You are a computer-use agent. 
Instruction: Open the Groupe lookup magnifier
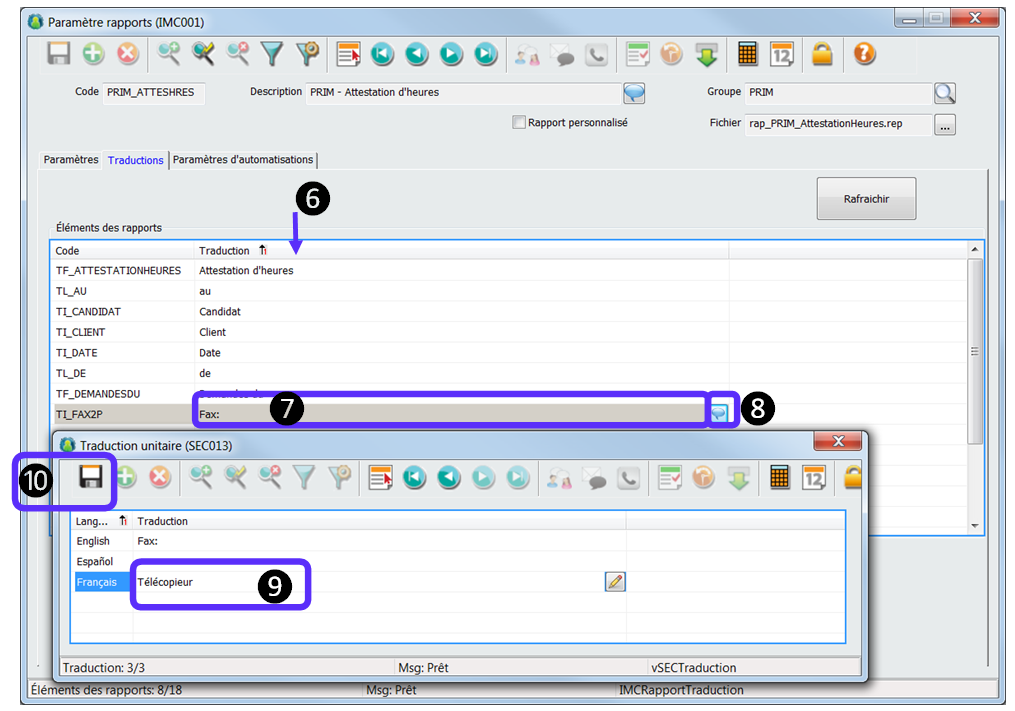(944, 93)
